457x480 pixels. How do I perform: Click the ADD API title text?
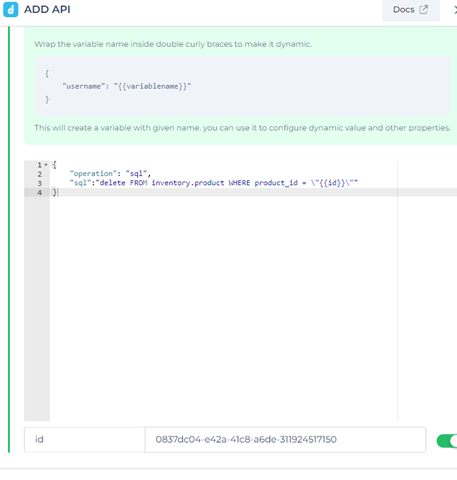(x=47, y=9)
